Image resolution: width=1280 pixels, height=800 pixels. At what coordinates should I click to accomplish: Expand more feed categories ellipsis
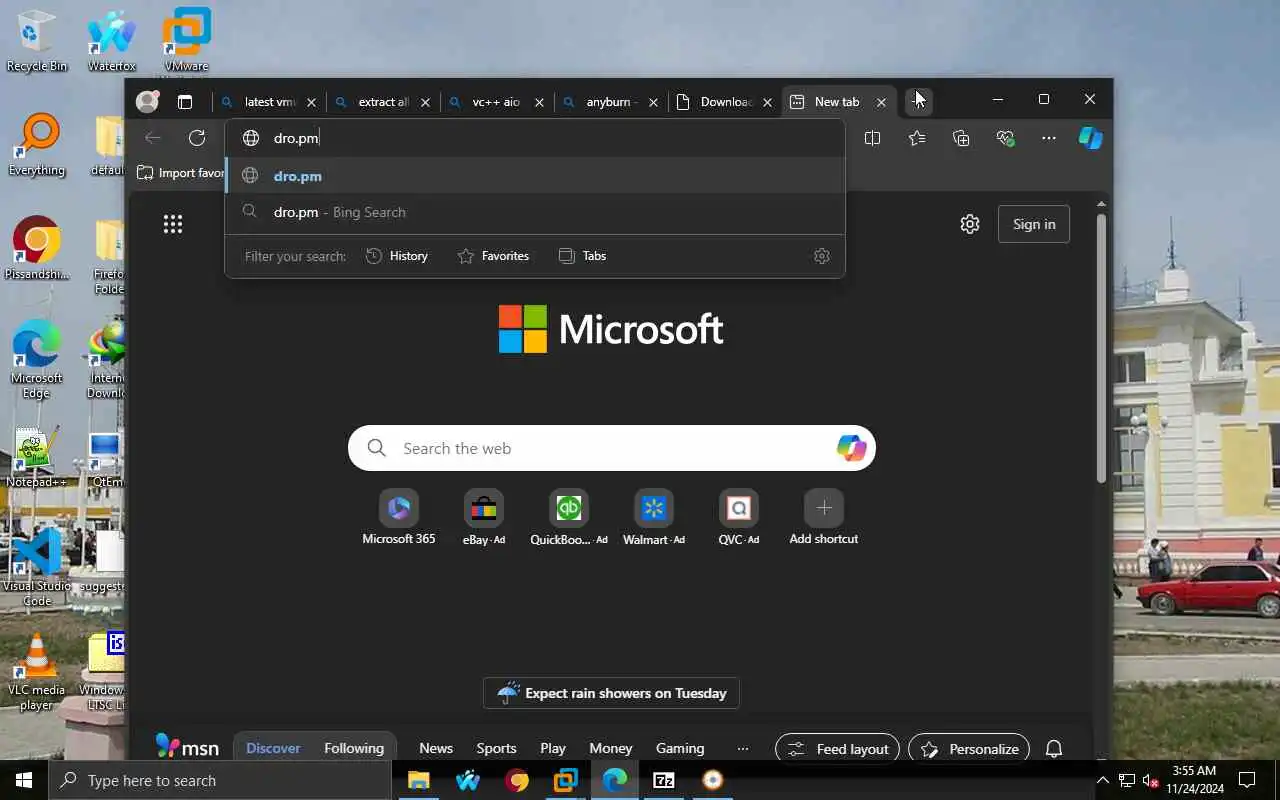click(x=742, y=748)
